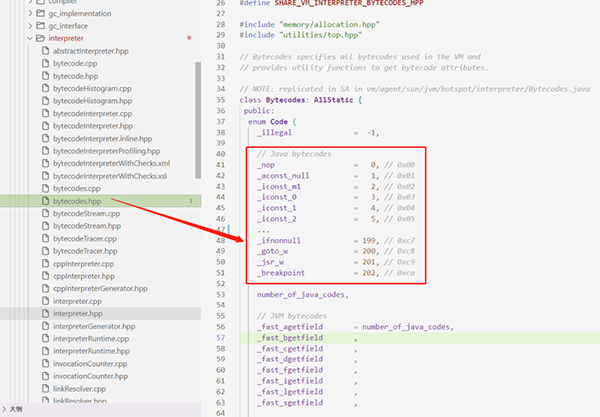Screen dimensions: 600x417
Task: Click line number 57 in gutter
Action: pos(221,337)
